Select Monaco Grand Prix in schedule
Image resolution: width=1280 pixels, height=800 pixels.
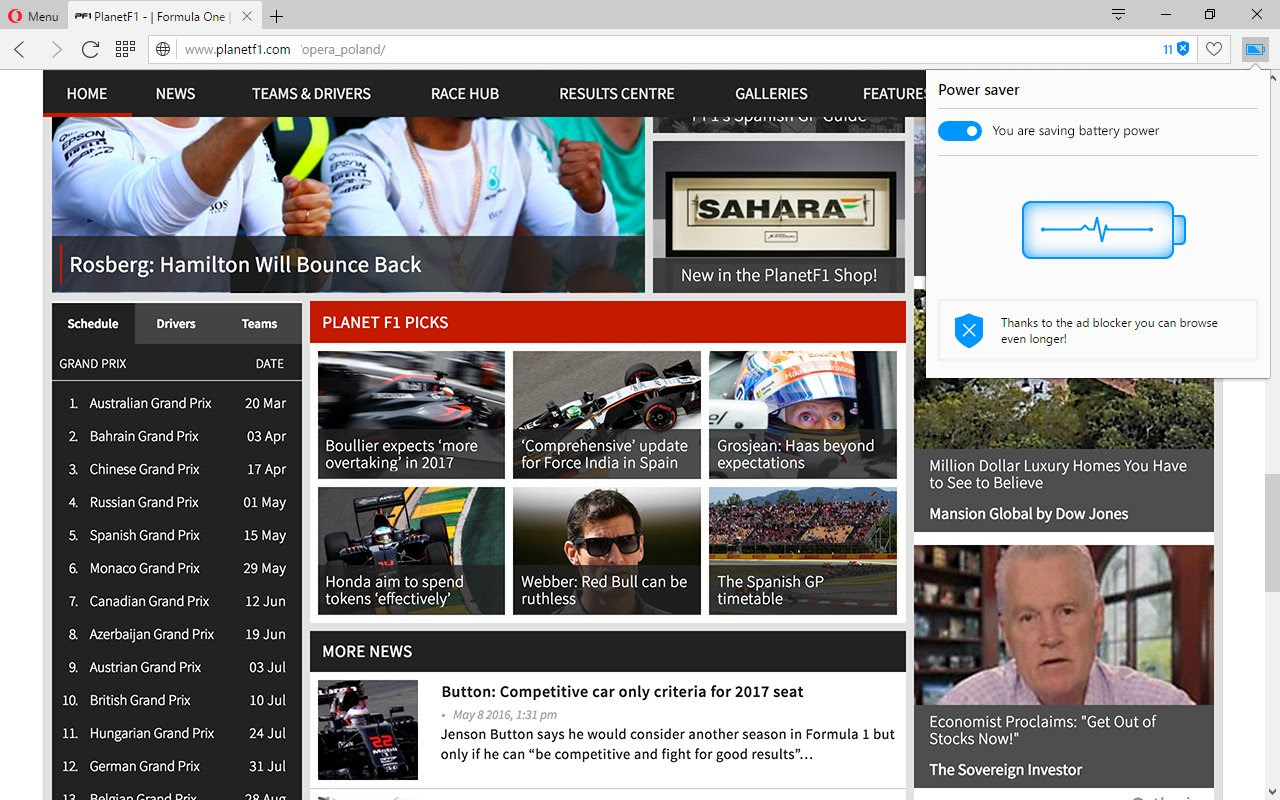click(177, 568)
